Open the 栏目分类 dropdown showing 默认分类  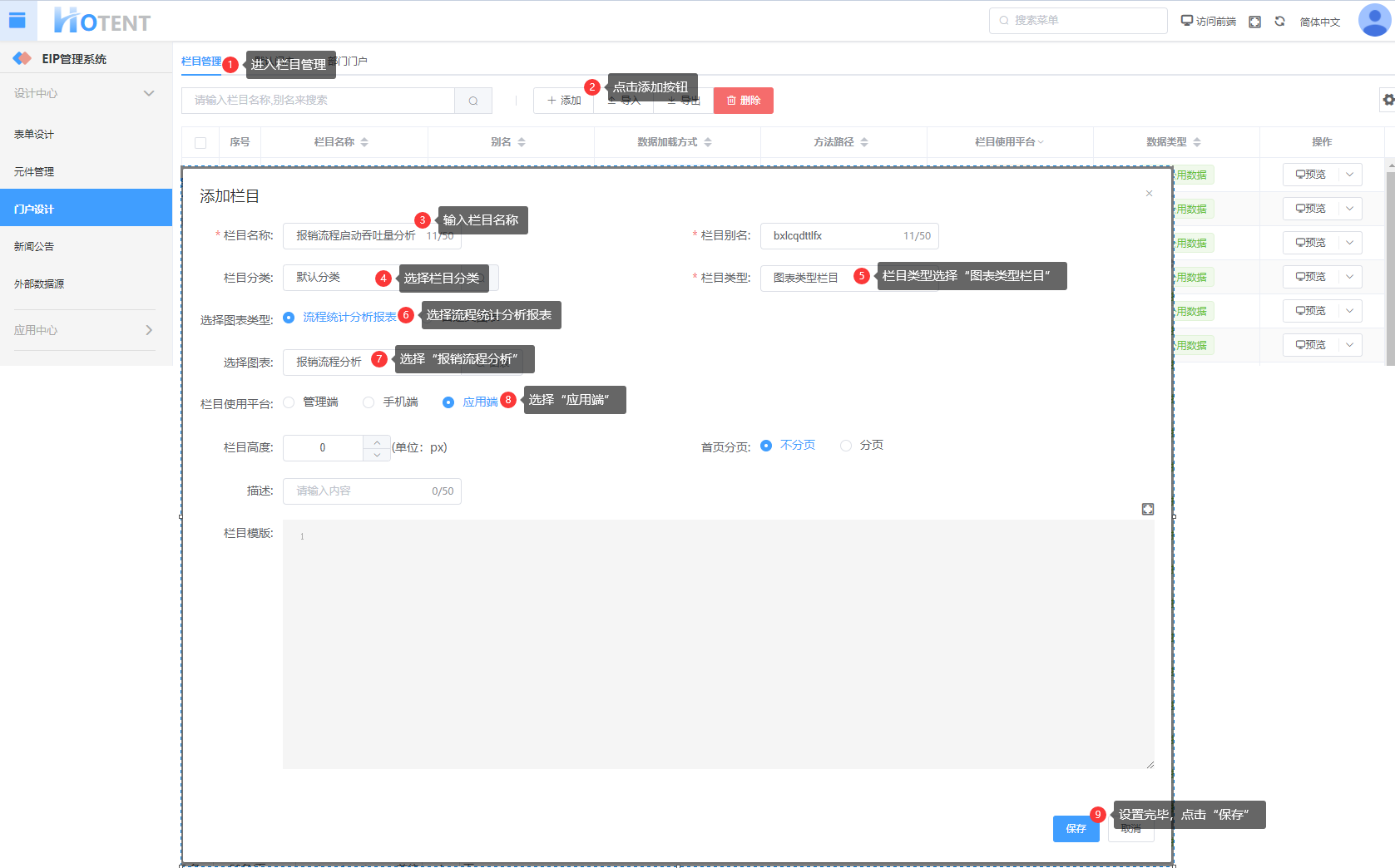point(390,278)
